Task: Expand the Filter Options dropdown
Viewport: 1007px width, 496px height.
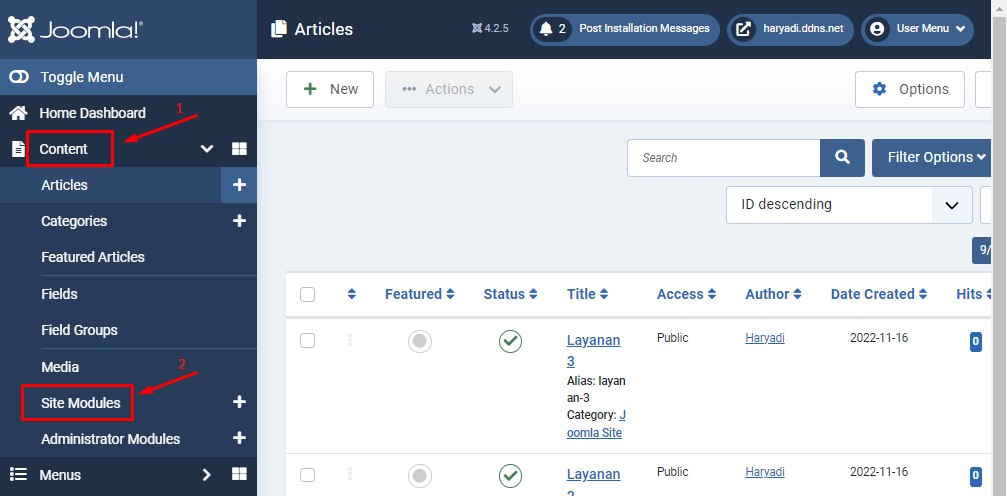Action: [936, 157]
